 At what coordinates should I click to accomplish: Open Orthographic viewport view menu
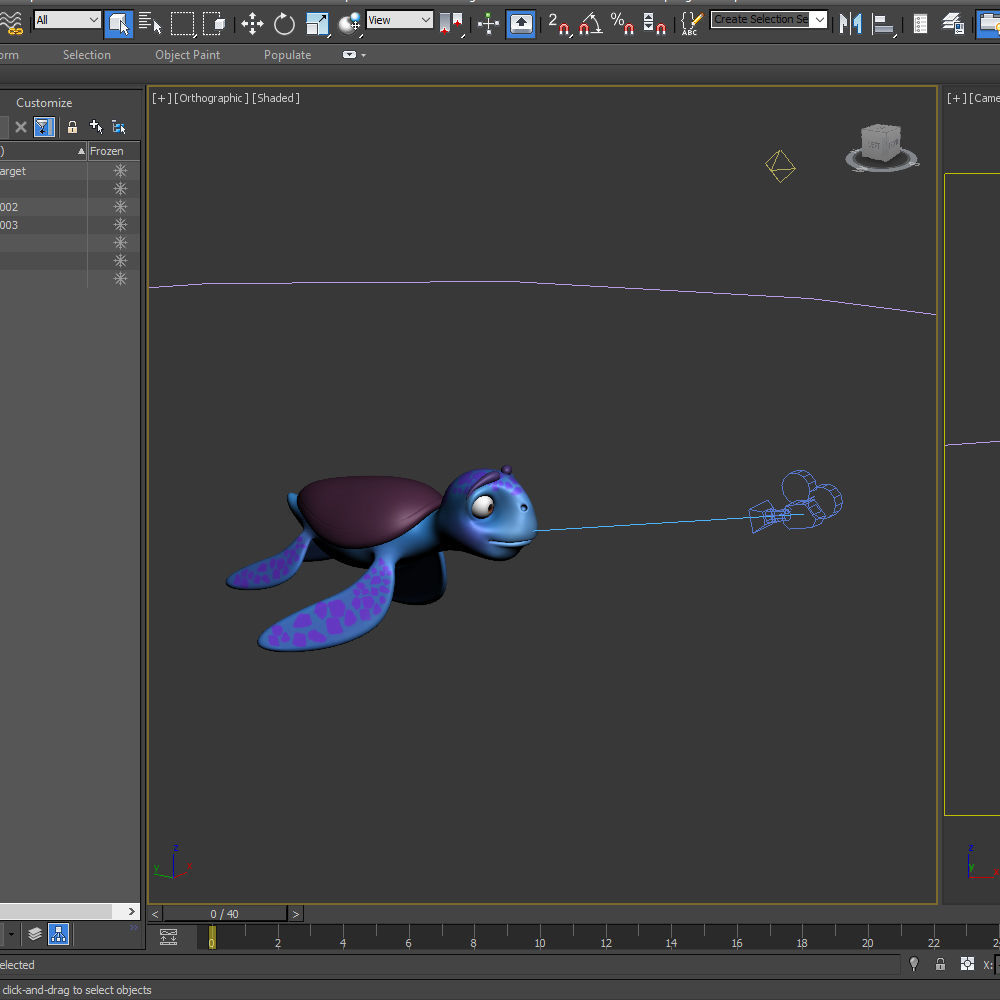pyautogui.click(x=211, y=98)
